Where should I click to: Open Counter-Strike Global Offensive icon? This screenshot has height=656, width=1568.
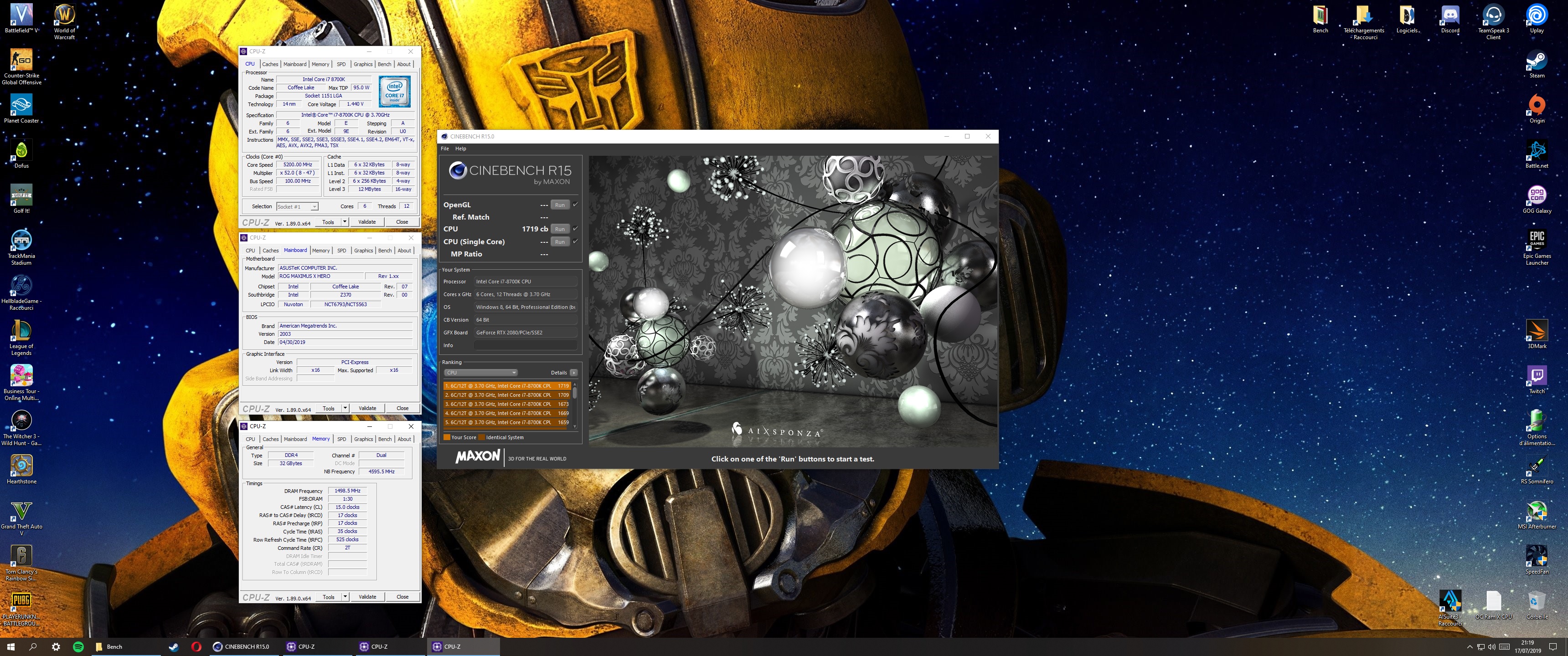tap(21, 67)
